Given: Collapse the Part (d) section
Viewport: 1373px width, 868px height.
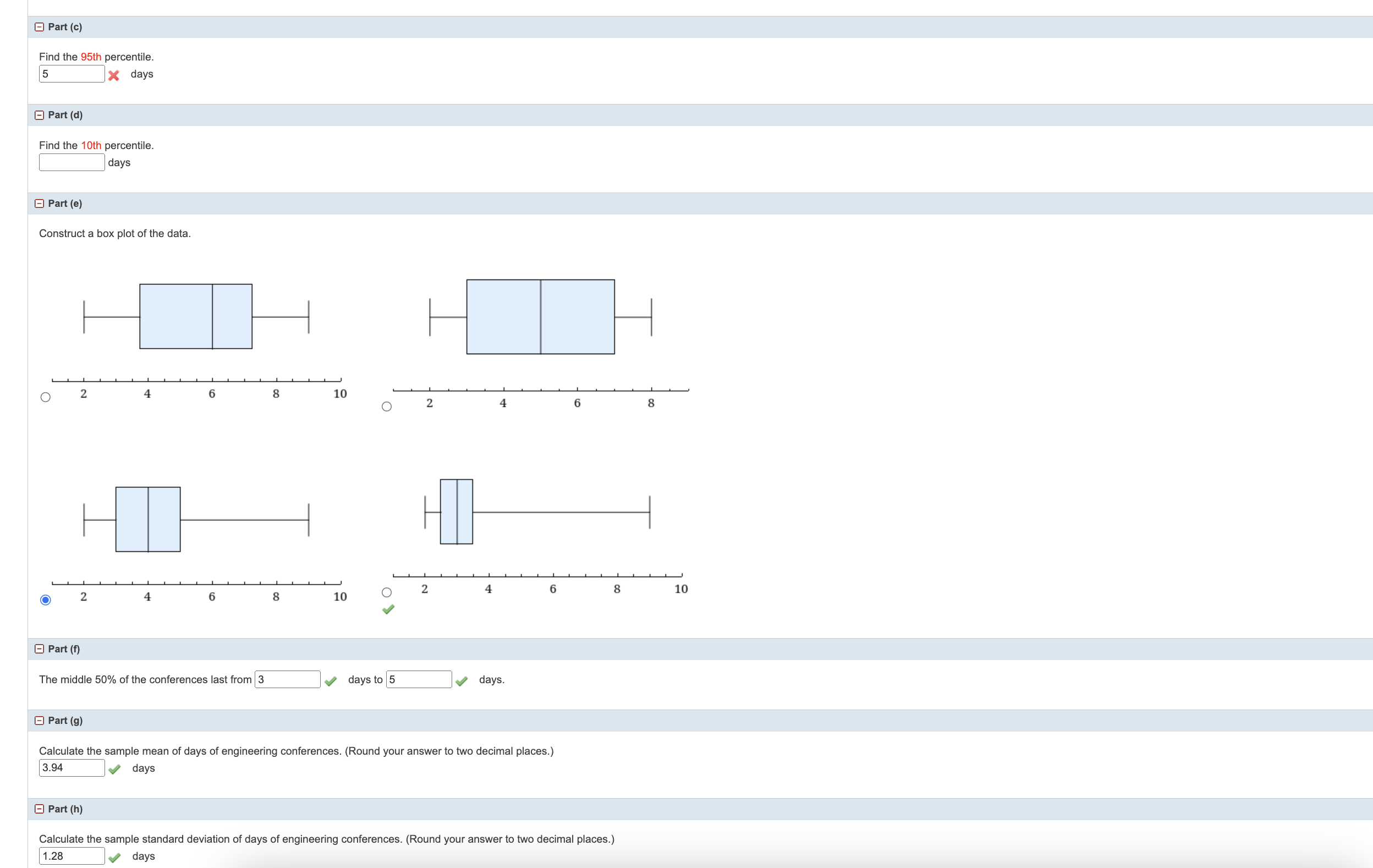Looking at the screenshot, I should pyautogui.click(x=40, y=115).
